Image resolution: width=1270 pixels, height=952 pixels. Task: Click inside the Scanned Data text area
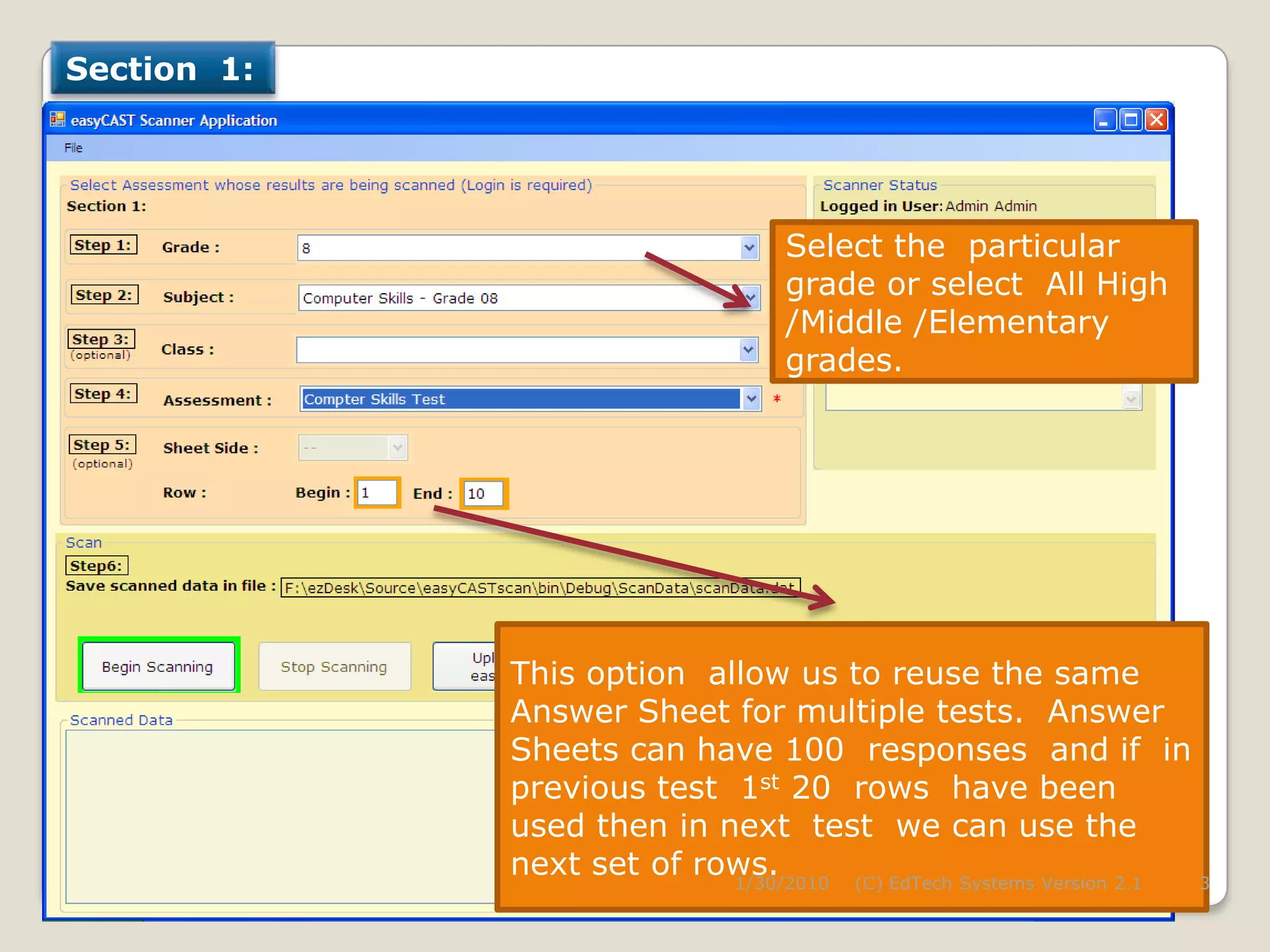[x=279, y=815]
